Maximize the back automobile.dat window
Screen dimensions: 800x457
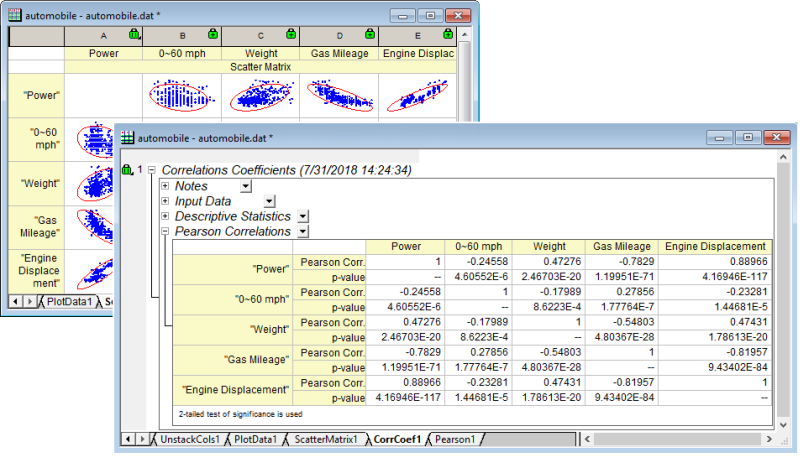pyautogui.click(x=431, y=15)
